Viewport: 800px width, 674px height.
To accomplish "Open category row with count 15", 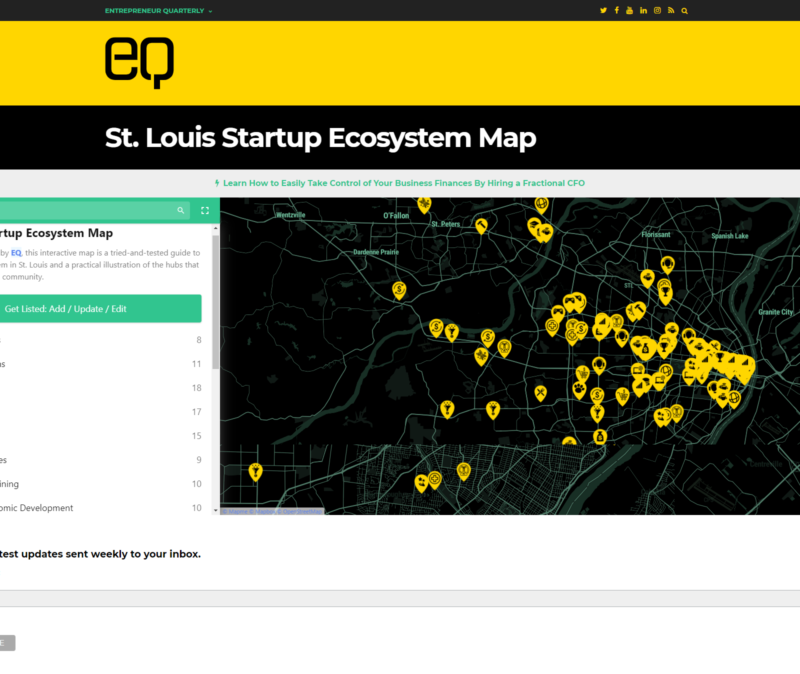I will click(101, 436).
